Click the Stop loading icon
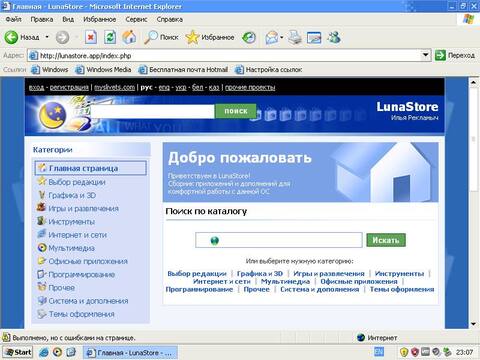The image size is (480, 360). point(90,37)
